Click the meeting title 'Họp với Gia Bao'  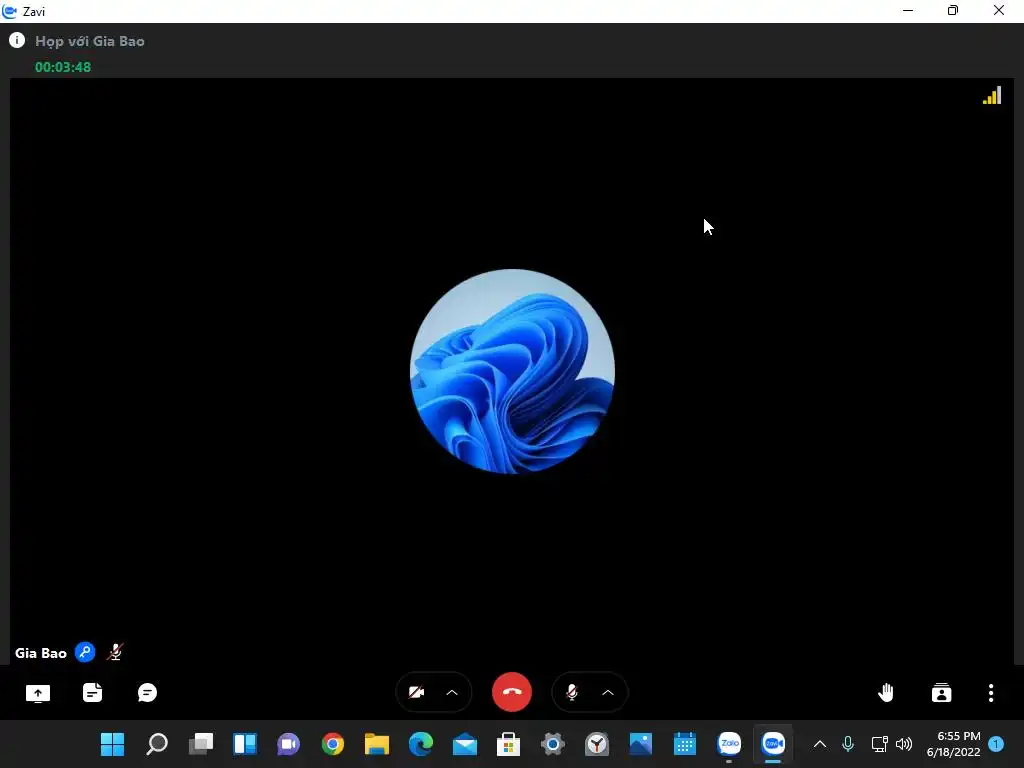pyautogui.click(x=89, y=41)
